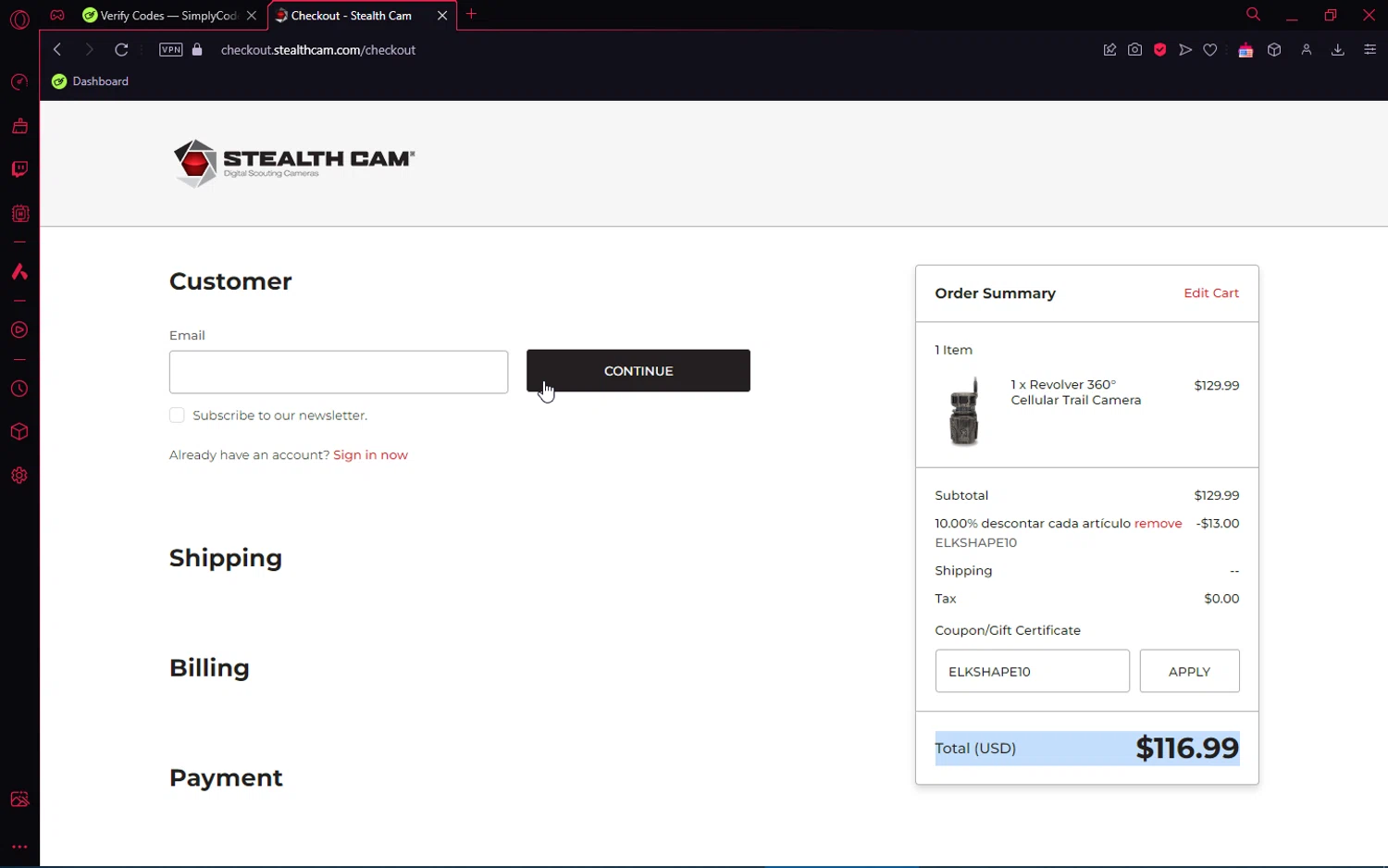Click the Shipping section heading

click(226, 558)
